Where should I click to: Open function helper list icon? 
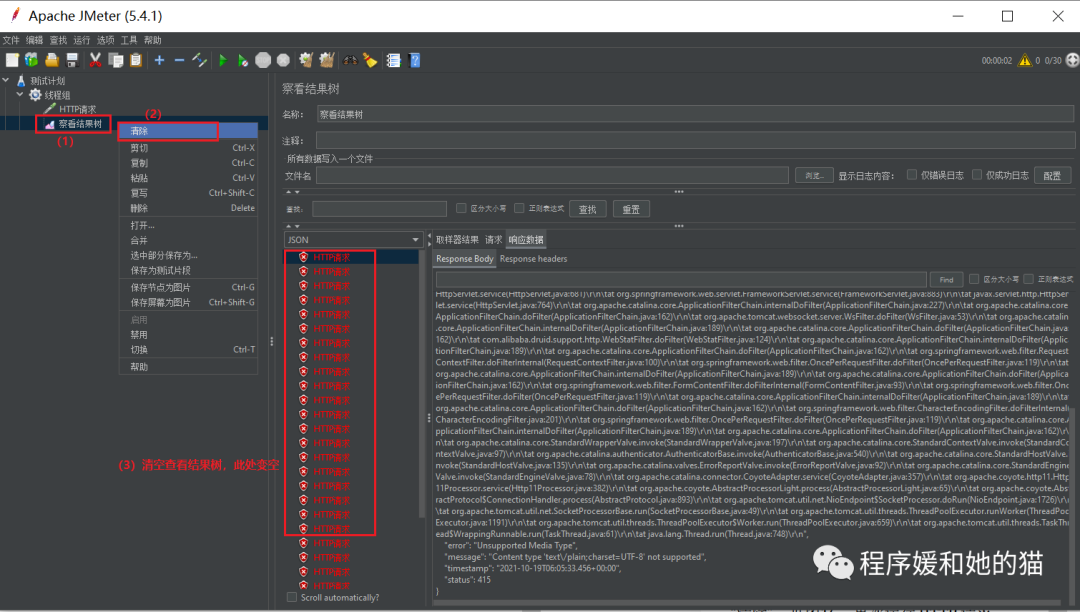[x=393, y=61]
